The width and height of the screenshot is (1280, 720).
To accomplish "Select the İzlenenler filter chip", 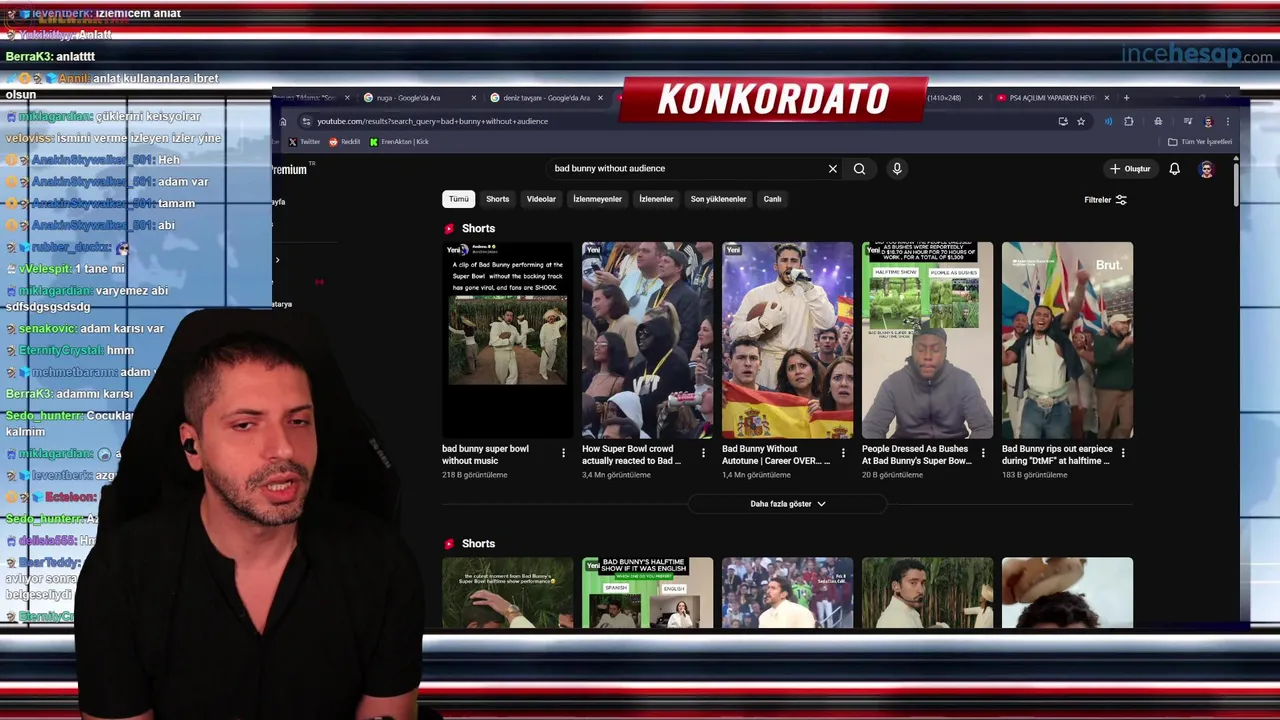I will tap(656, 199).
